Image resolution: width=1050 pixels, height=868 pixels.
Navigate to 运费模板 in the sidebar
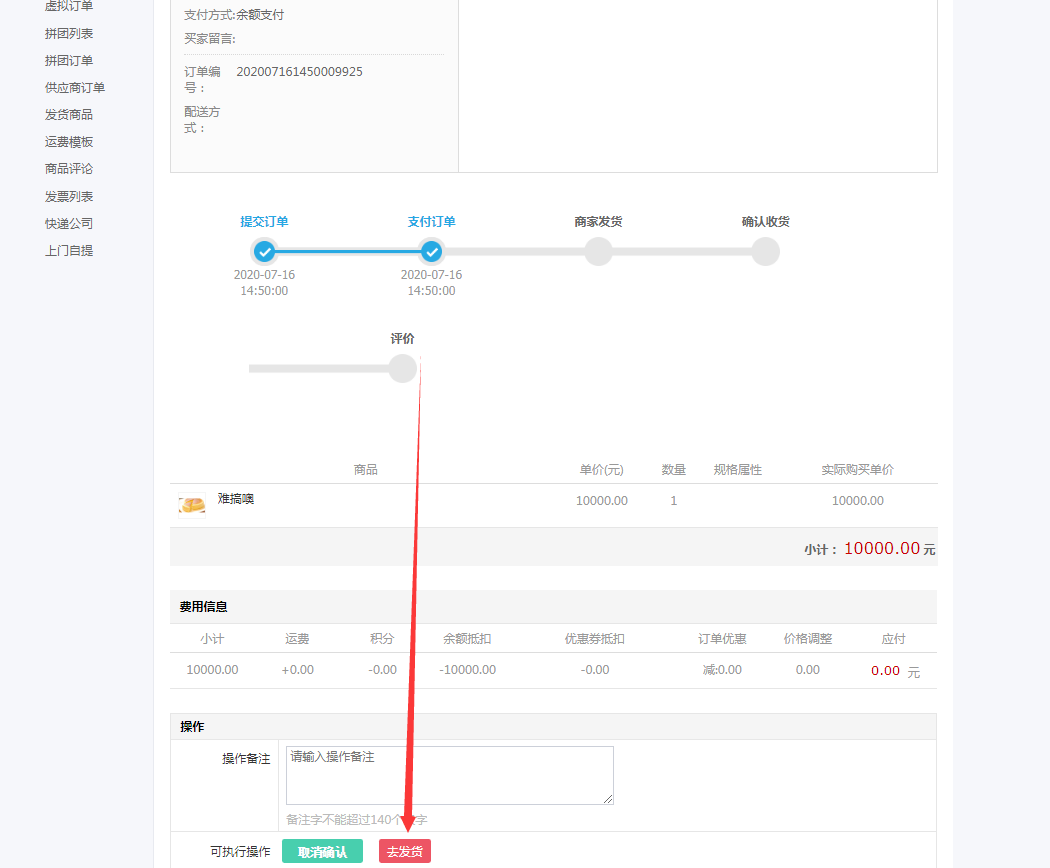pyautogui.click(x=69, y=142)
